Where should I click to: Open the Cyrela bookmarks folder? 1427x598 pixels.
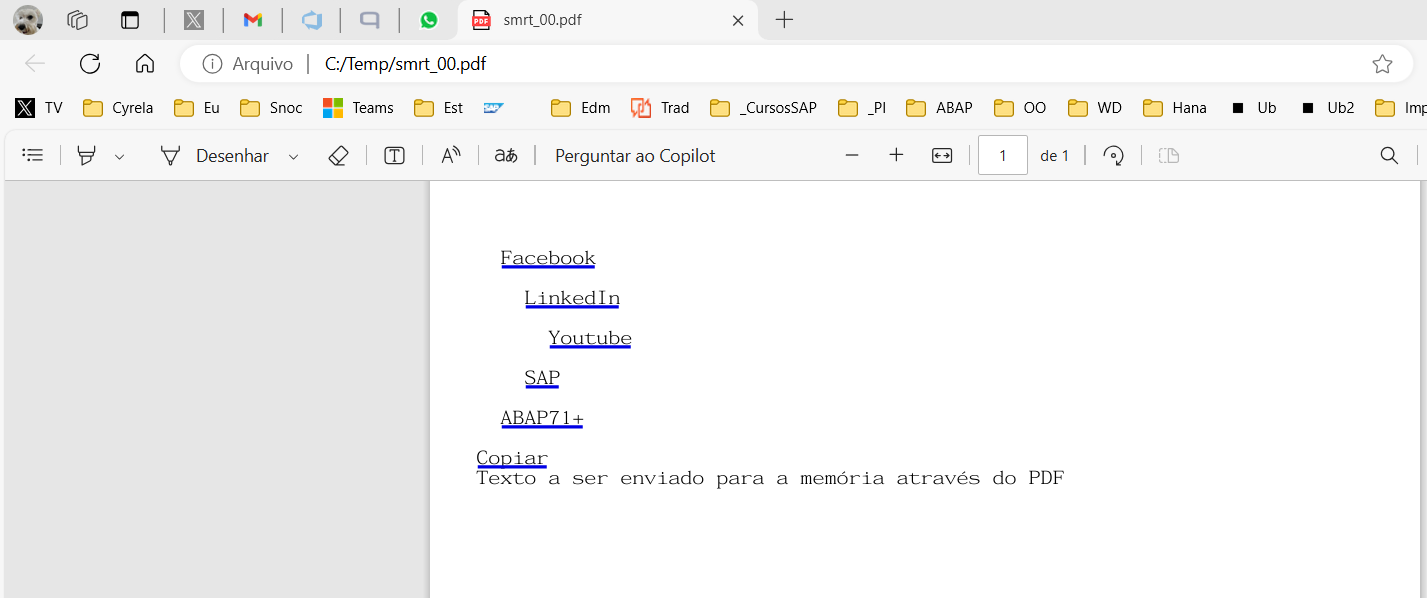point(118,108)
